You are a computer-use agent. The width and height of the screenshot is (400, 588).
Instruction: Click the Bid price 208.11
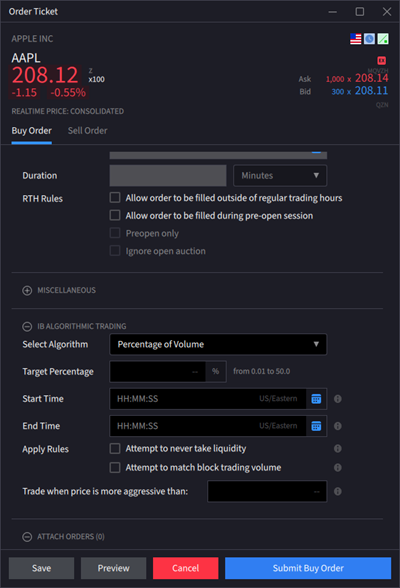click(372, 91)
